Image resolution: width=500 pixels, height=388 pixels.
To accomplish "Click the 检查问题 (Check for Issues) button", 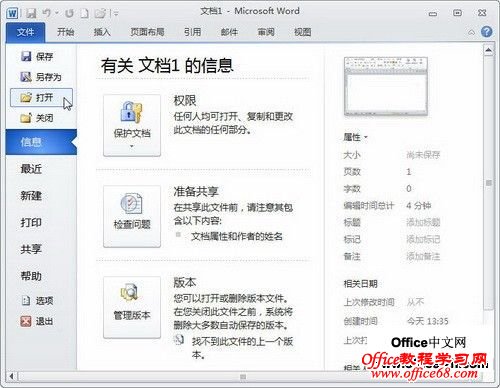I will (132, 216).
